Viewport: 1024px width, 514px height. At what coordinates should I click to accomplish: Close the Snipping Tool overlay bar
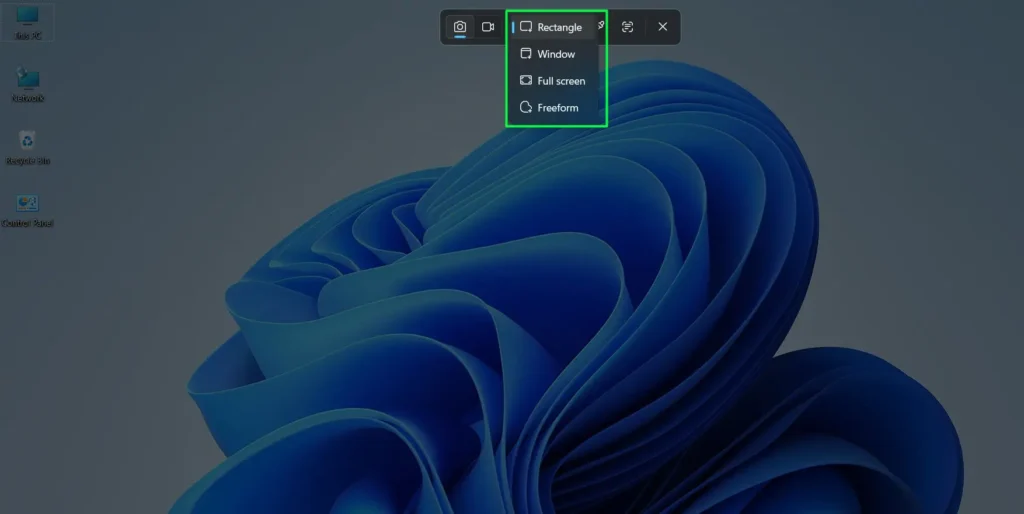[x=663, y=27]
